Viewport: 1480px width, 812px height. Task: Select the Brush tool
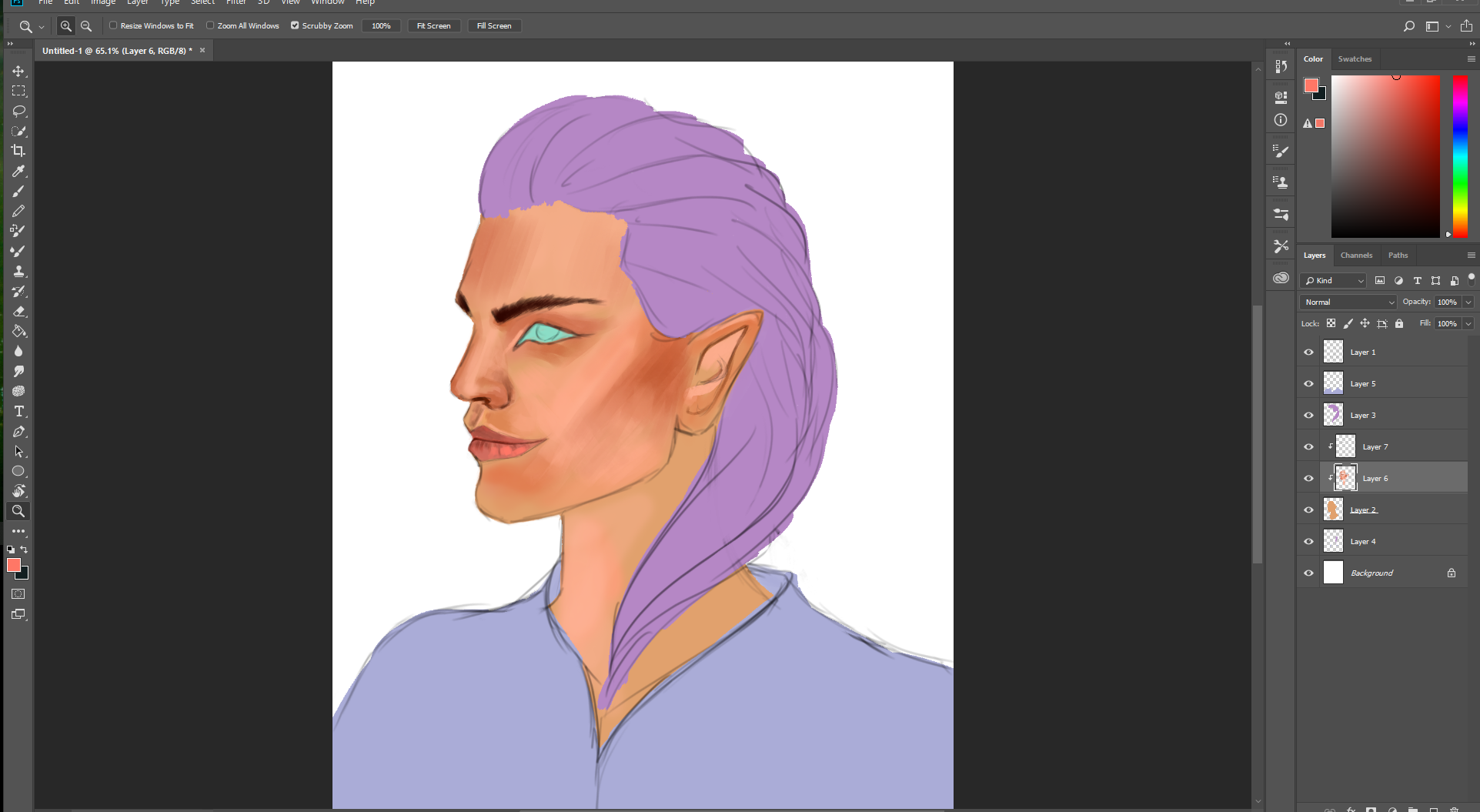click(18, 191)
